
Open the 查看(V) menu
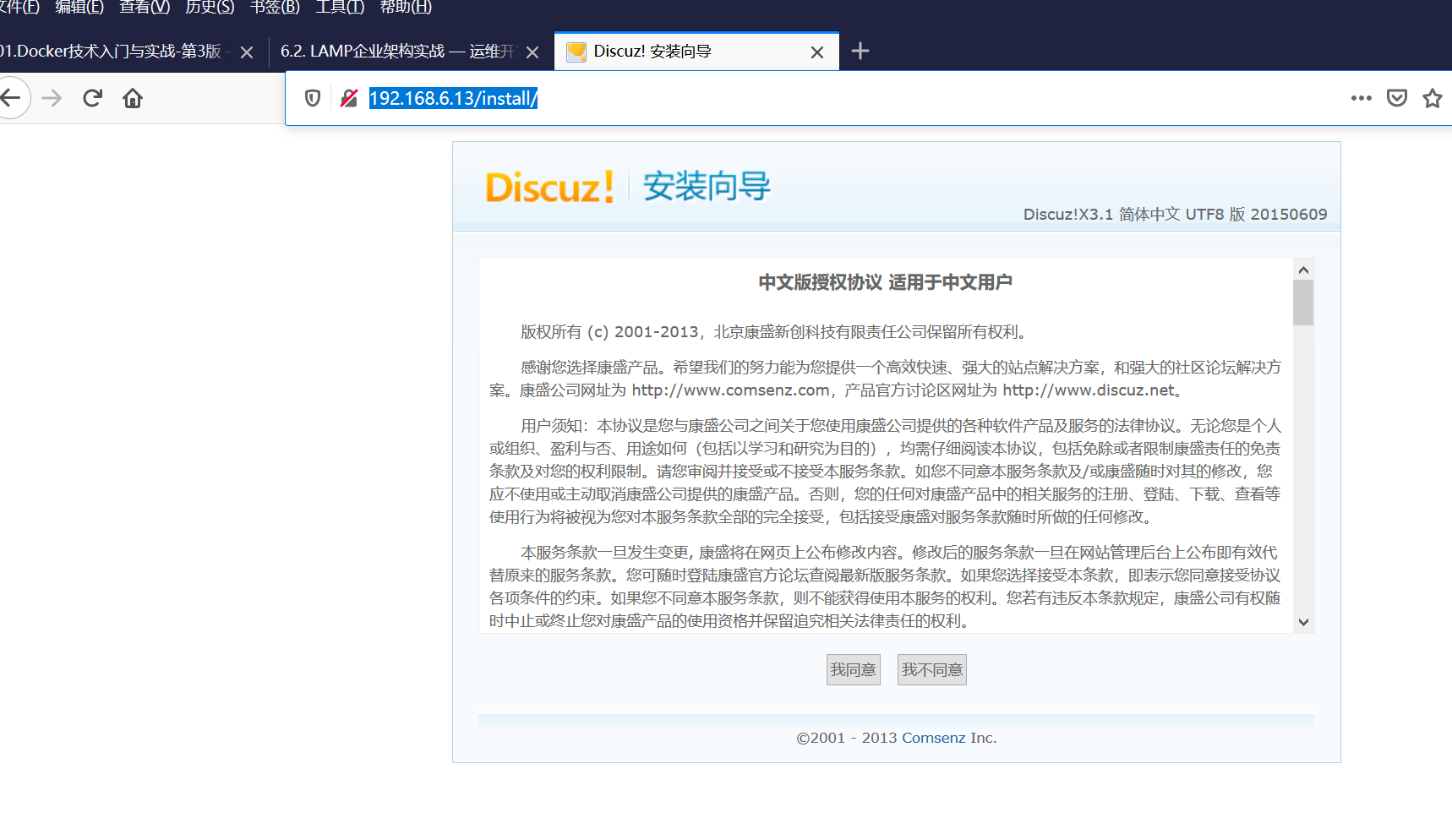[145, 7]
